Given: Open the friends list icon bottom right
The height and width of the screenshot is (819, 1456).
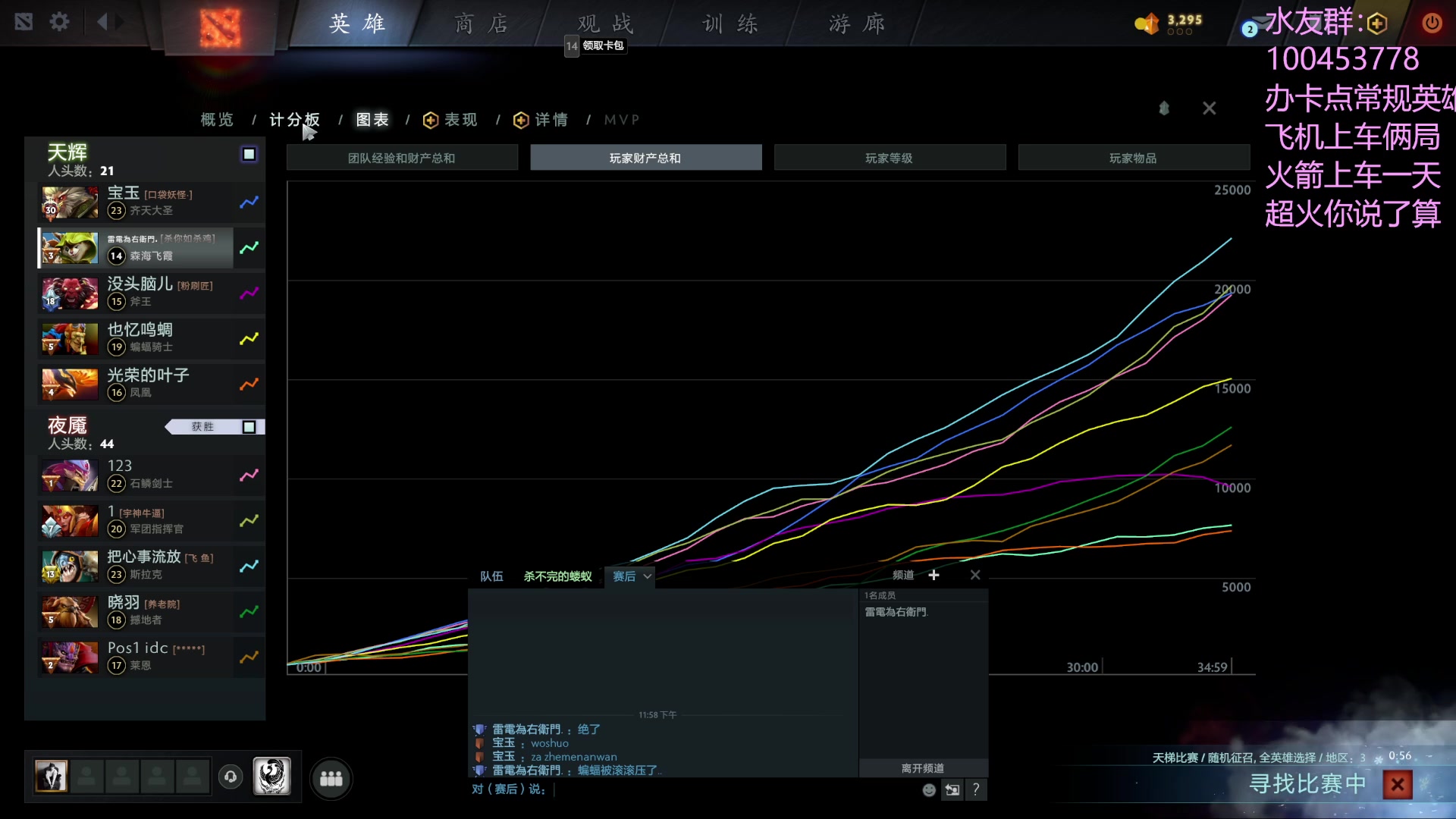Looking at the screenshot, I should 331,777.
